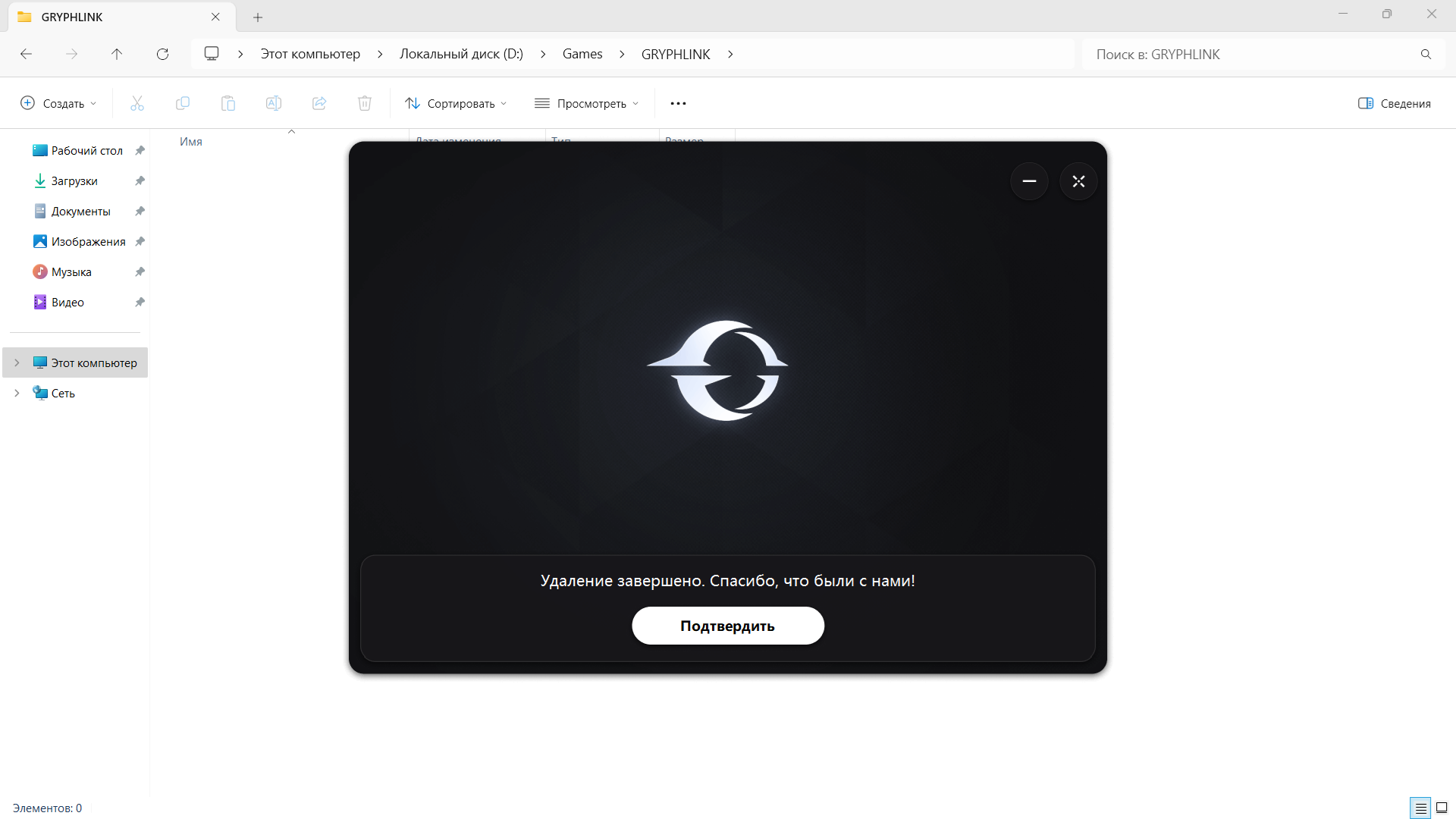Click the Games breadcrumb segment

click(582, 54)
